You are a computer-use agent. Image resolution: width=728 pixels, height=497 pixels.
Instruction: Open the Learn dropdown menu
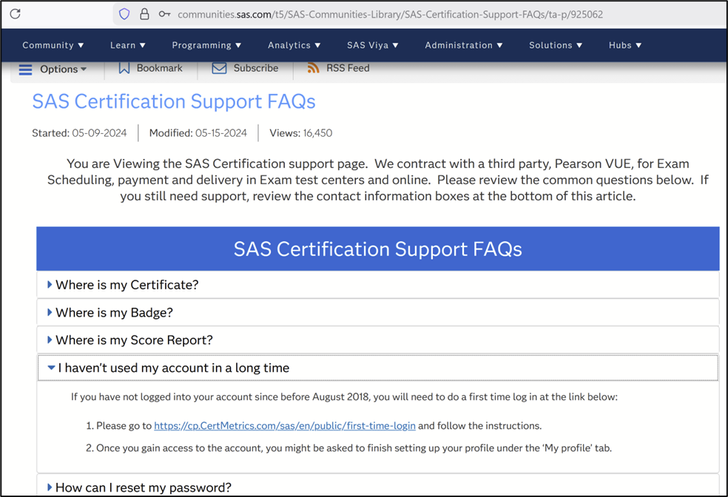(x=128, y=45)
